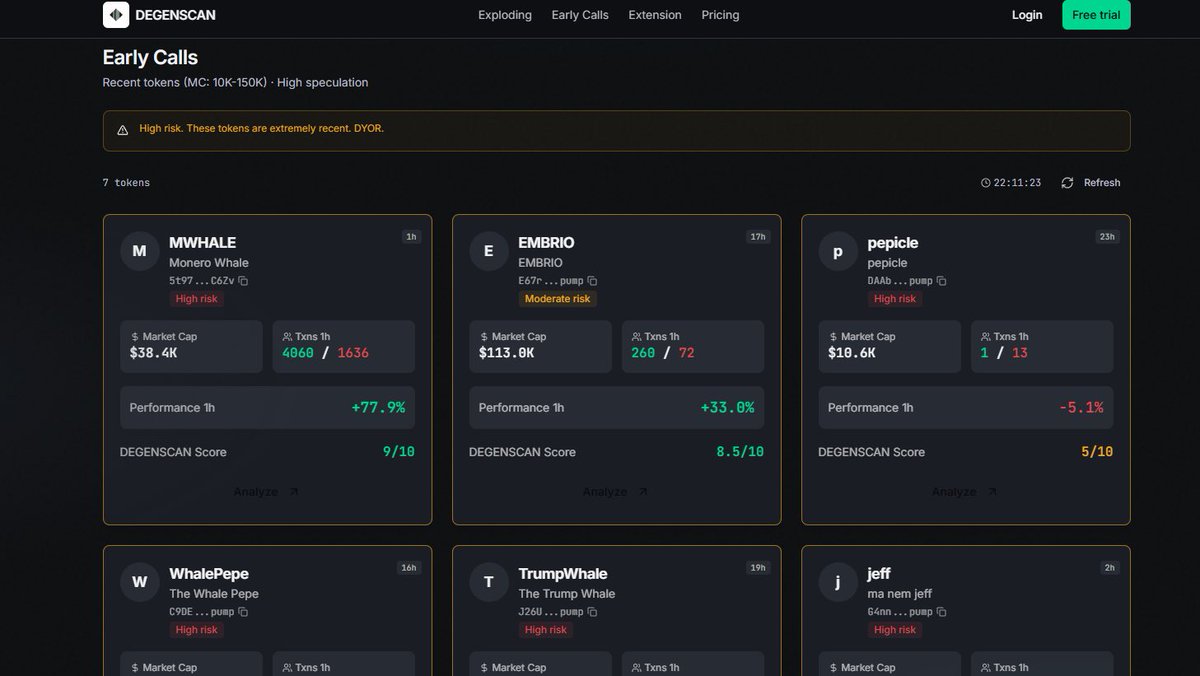
Task: Click the Login link
Action: [x=1027, y=15]
